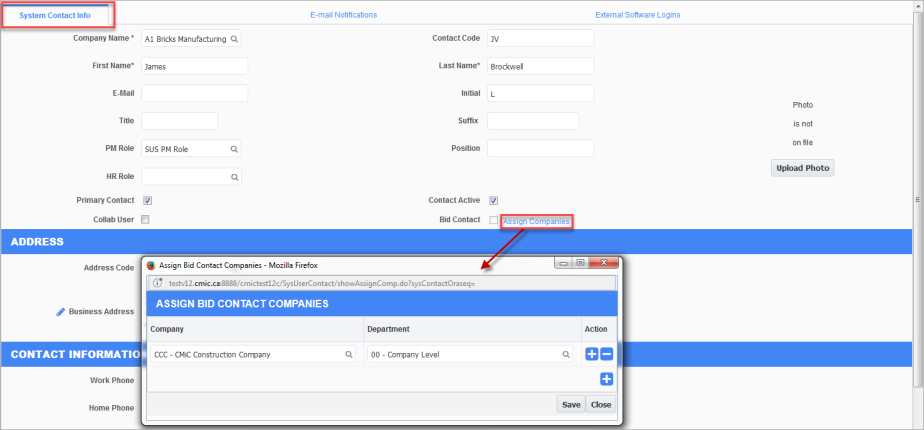Click the Department lookup magnifier in popup

coord(565,355)
